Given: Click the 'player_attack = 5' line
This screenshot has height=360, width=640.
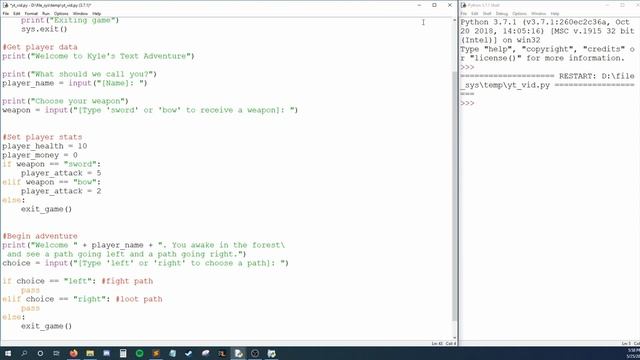Looking at the screenshot, I should 61,173.
